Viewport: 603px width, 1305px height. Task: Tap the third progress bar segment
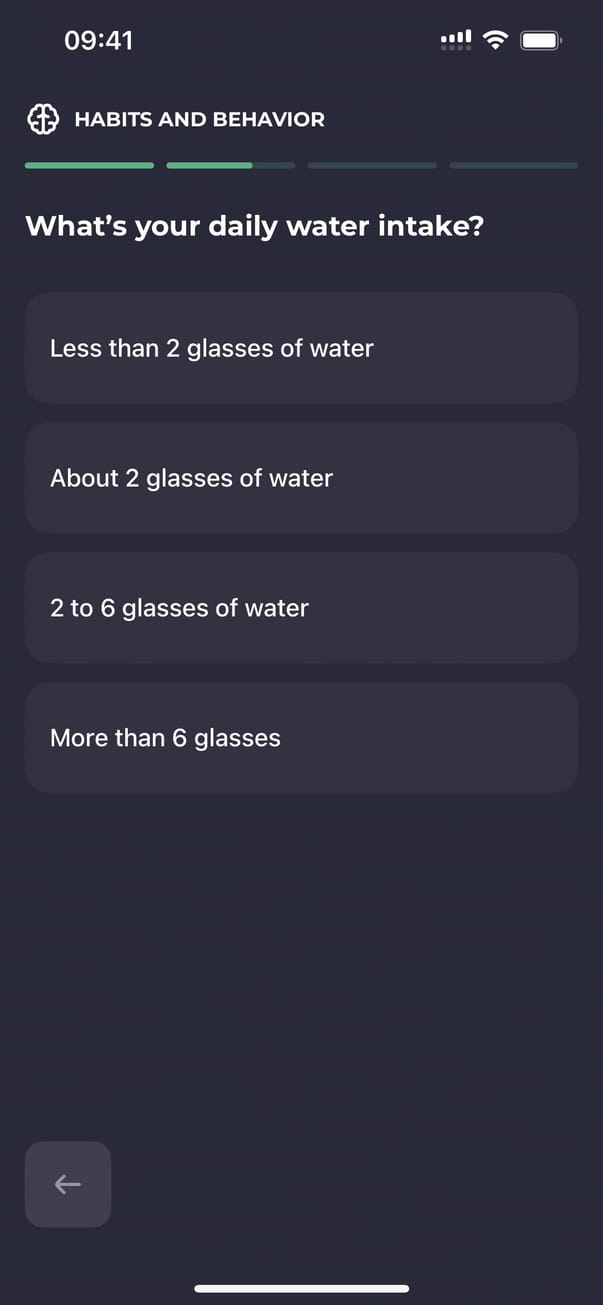click(372, 165)
